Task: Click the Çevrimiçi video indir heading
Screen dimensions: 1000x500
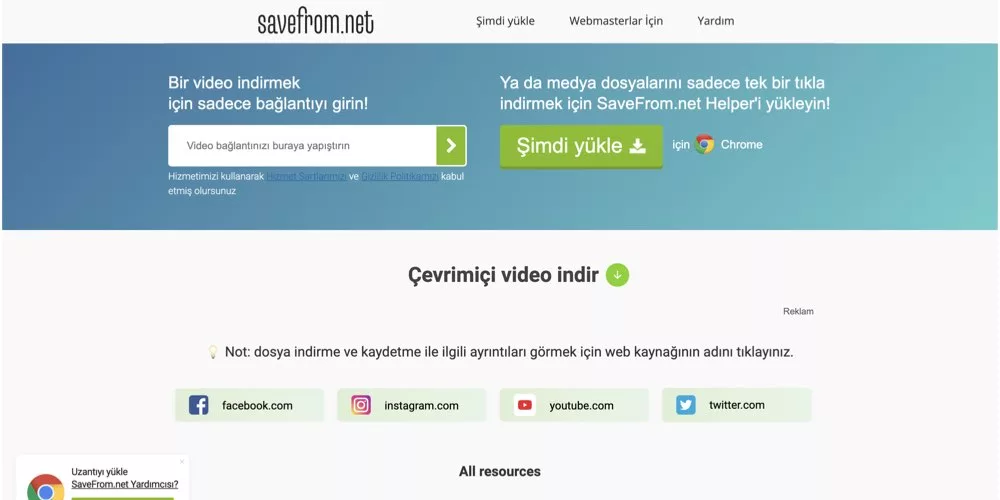Action: (x=503, y=275)
